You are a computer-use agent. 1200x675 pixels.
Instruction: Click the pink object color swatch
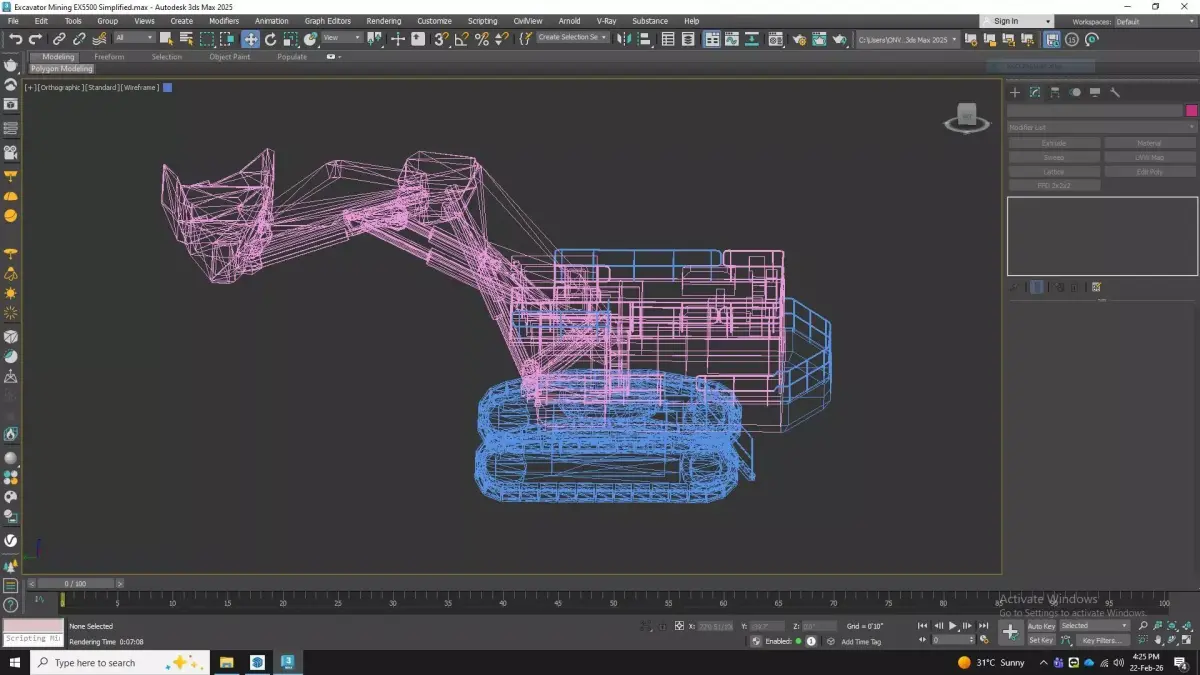(1191, 111)
